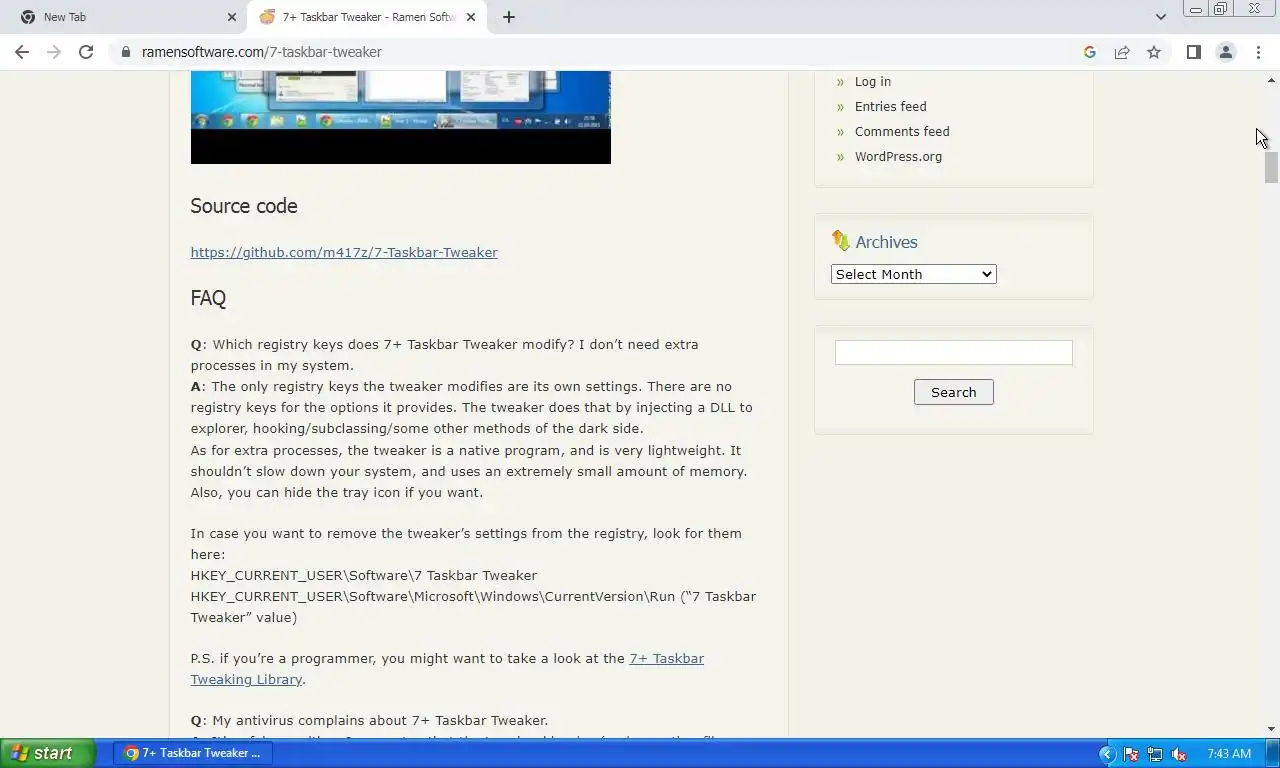The width and height of the screenshot is (1280, 768).
Task: Open the Chrome profile avatar menu
Action: click(1225, 52)
